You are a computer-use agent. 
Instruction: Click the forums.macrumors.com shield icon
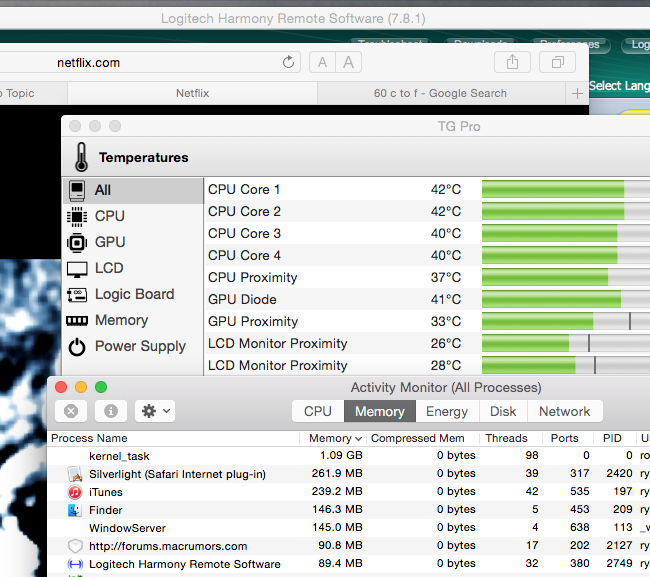[x=75, y=546]
